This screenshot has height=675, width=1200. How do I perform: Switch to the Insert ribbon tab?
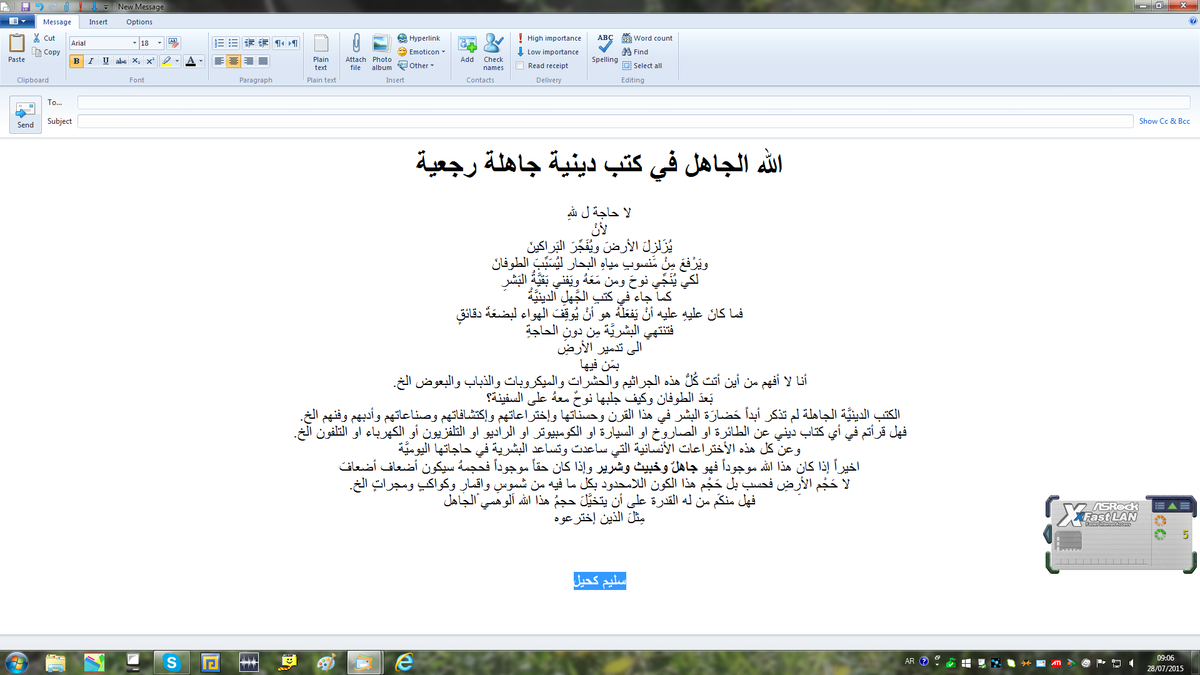click(98, 22)
